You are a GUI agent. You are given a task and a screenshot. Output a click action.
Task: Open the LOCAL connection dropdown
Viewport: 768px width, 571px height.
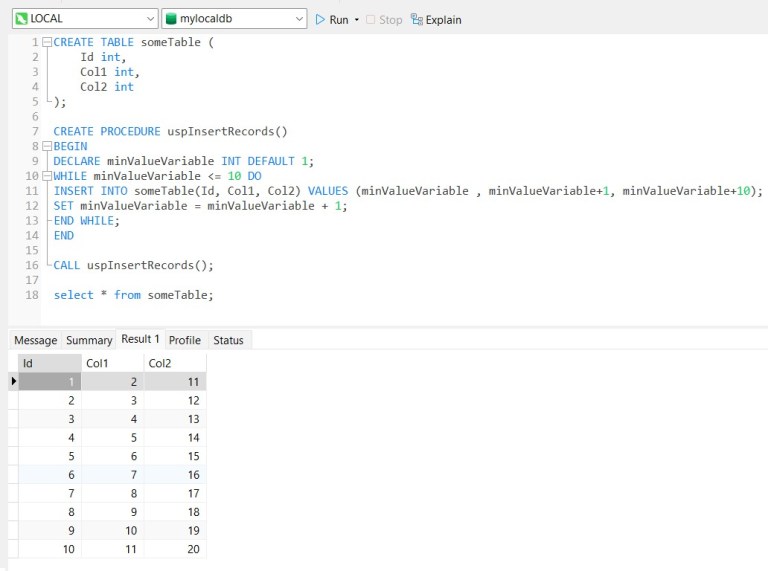85,19
